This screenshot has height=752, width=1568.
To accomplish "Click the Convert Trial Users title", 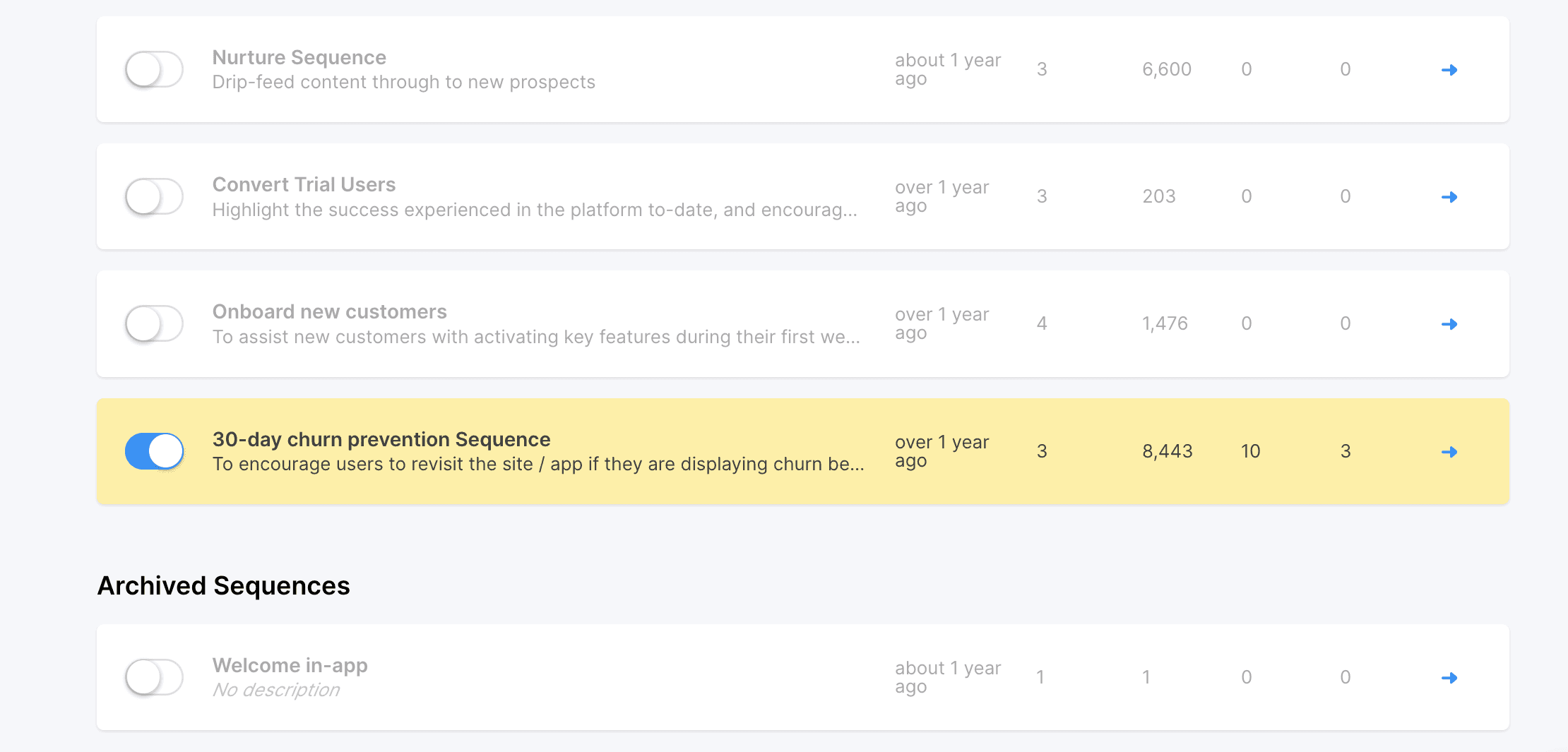I will (304, 184).
